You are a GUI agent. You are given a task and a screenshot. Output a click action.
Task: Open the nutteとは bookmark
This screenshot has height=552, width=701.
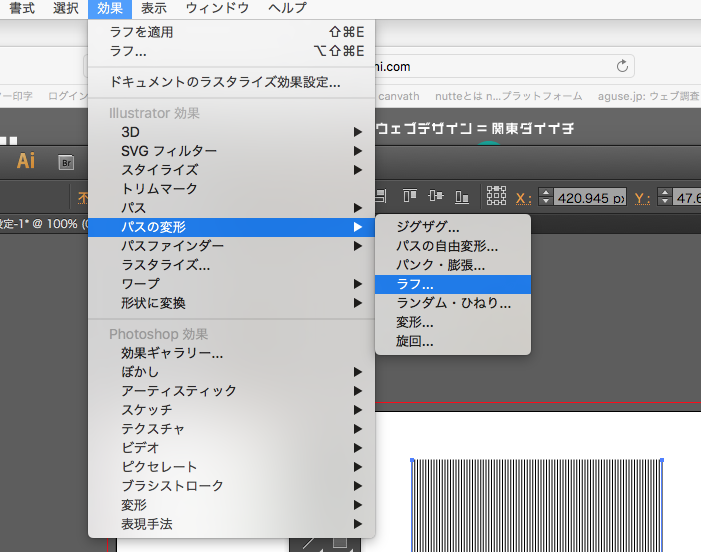click(509, 96)
